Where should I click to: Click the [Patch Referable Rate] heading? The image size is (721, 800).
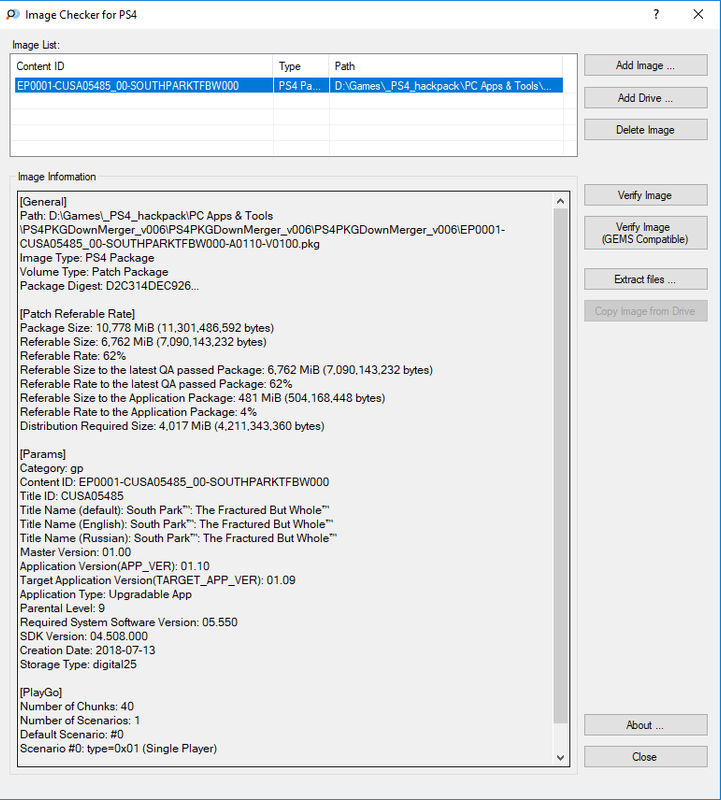click(x=77, y=314)
